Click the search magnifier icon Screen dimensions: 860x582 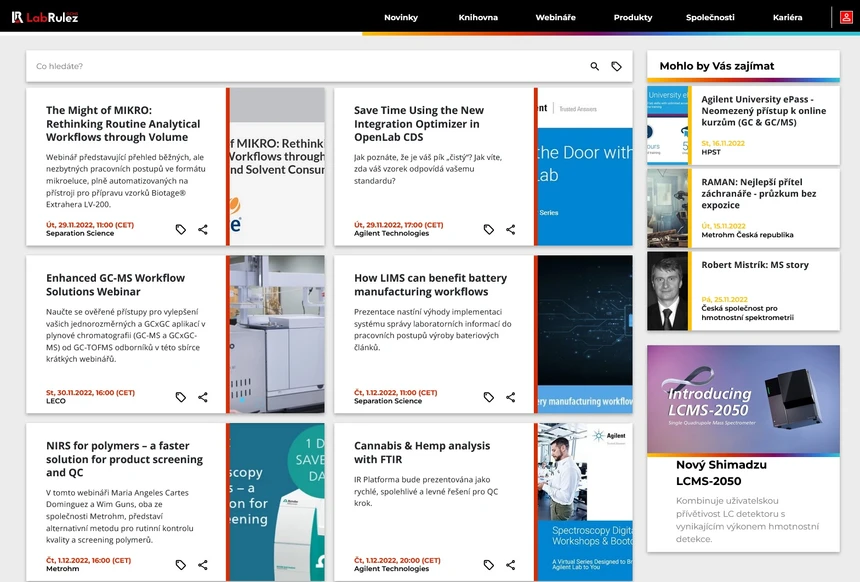click(595, 66)
